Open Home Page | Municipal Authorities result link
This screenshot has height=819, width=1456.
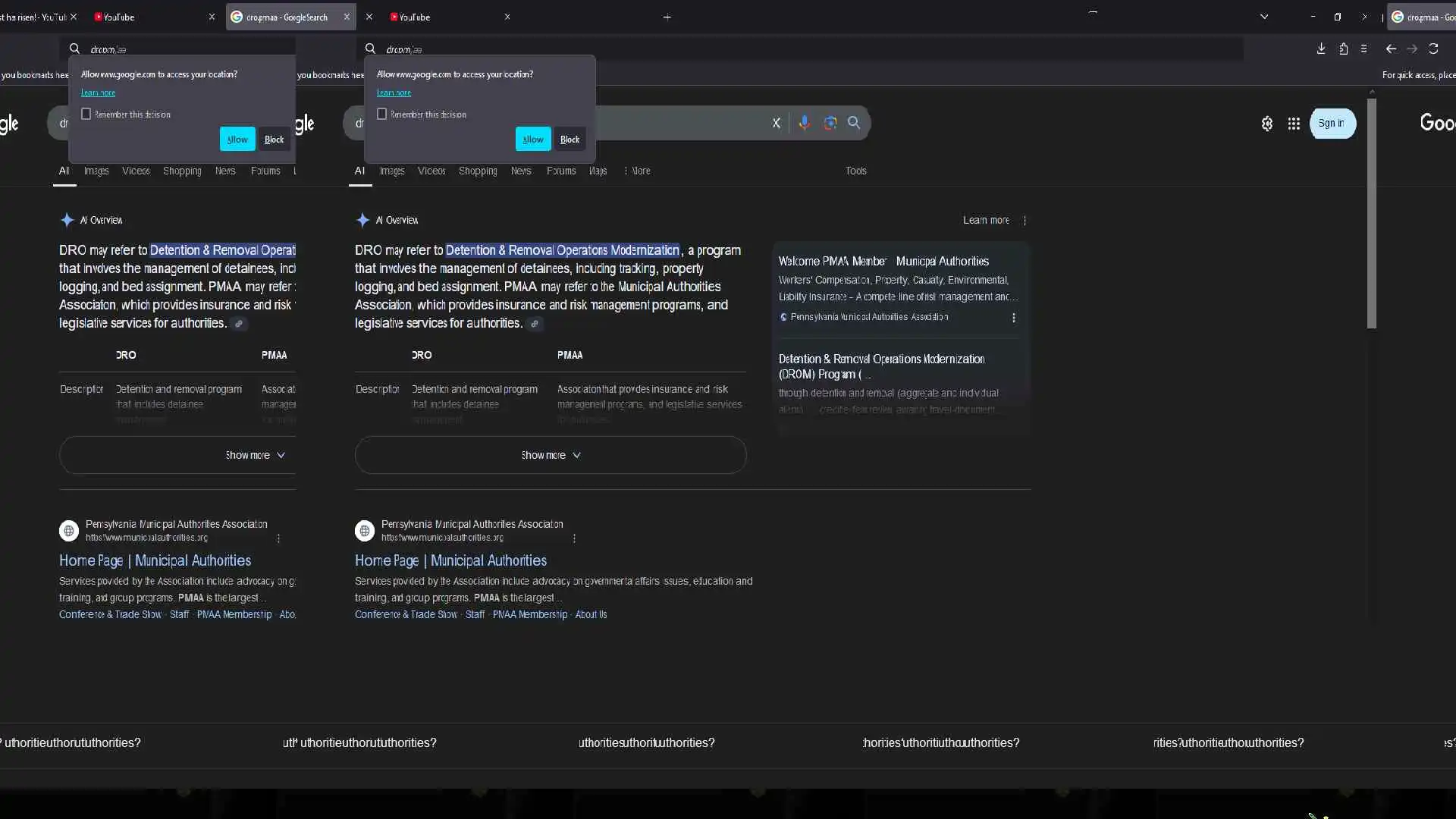(450, 560)
